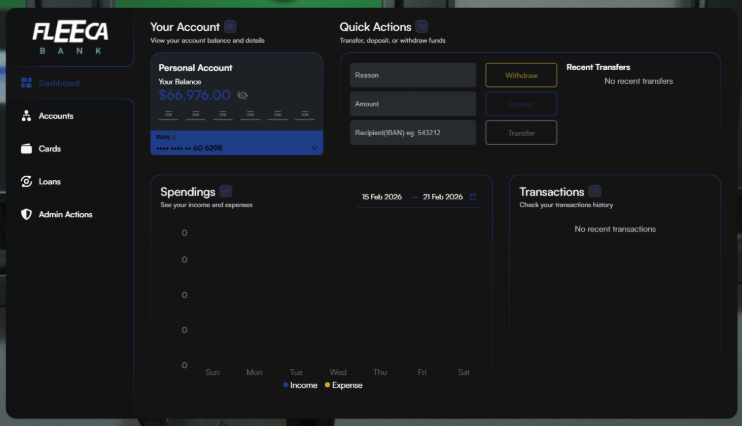Click the Sun label on chart axis
Viewport: 742px width, 426px height.
tap(212, 373)
